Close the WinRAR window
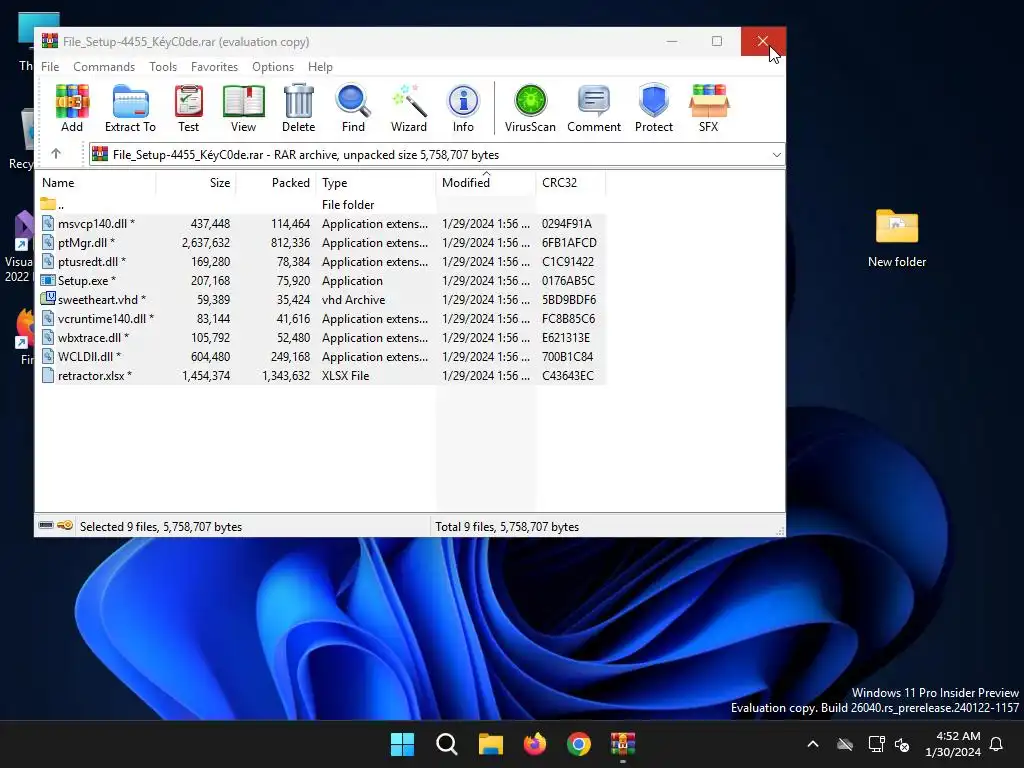The height and width of the screenshot is (768, 1024). point(763,41)
